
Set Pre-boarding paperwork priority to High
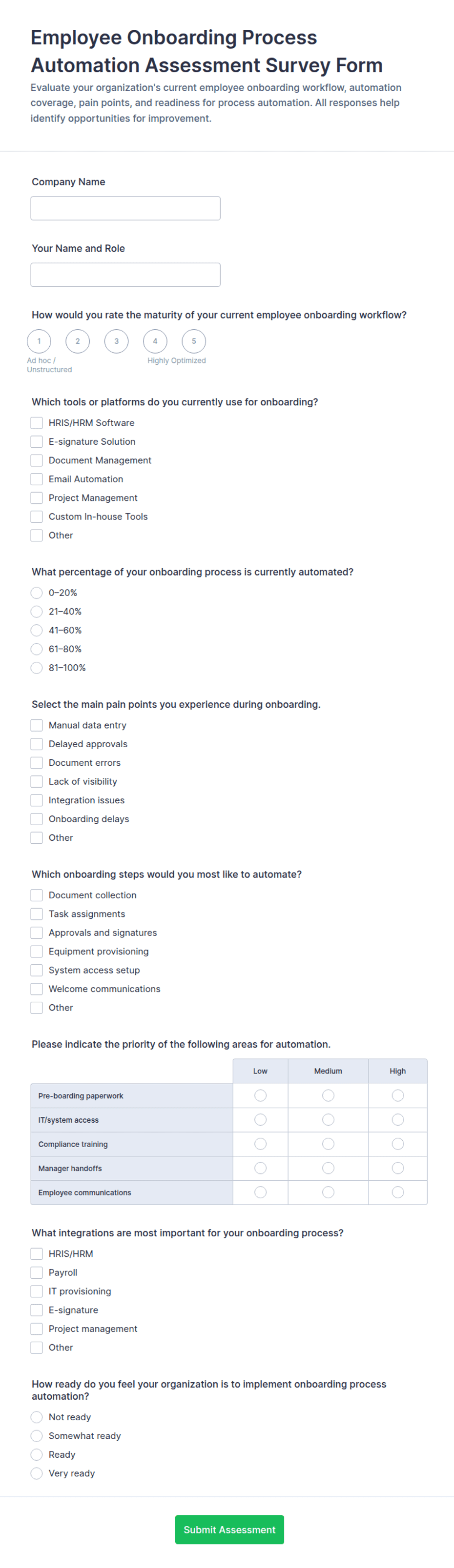[x=398, y=1095]
